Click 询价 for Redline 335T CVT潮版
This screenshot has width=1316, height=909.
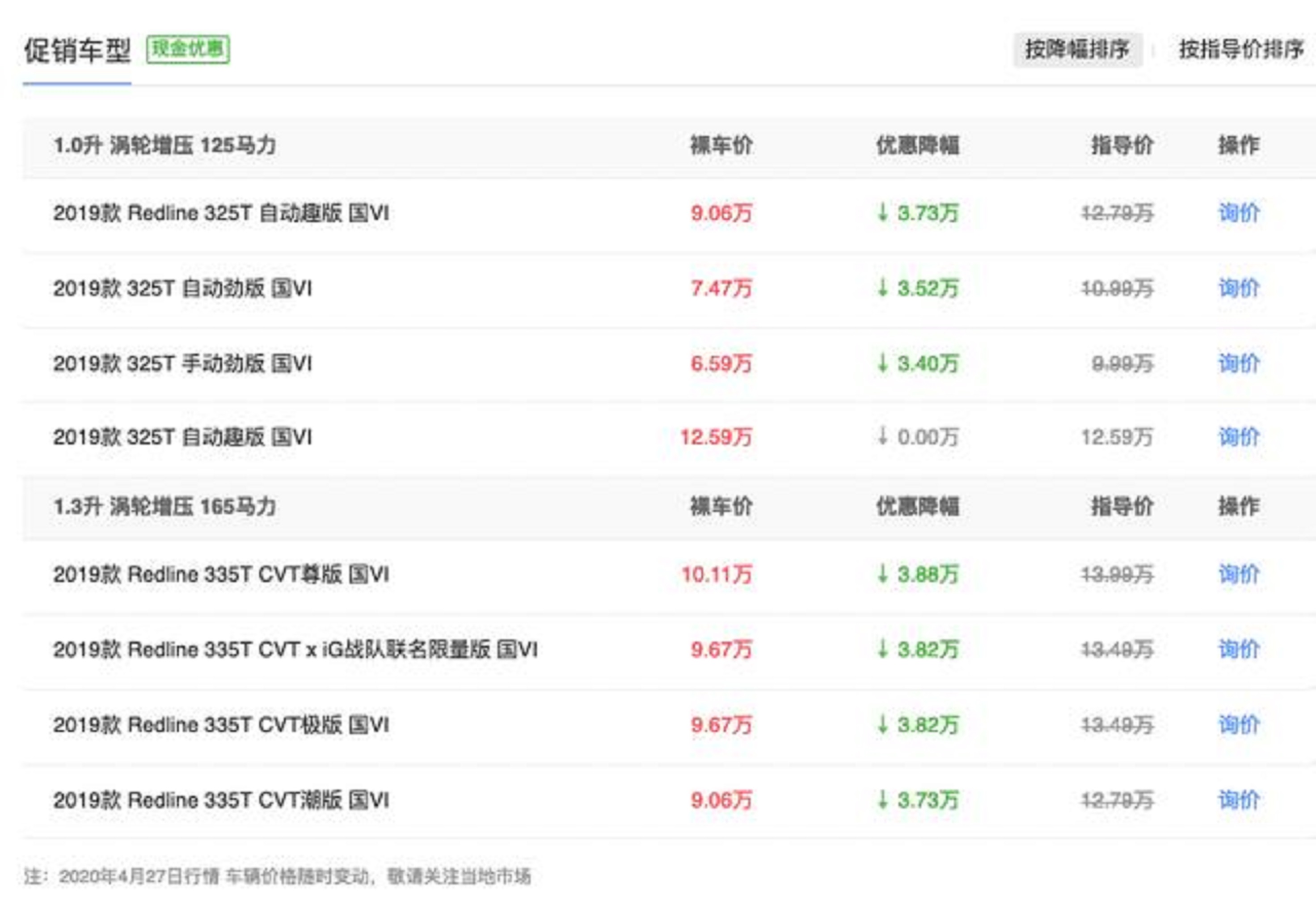tap(1239, 800)
